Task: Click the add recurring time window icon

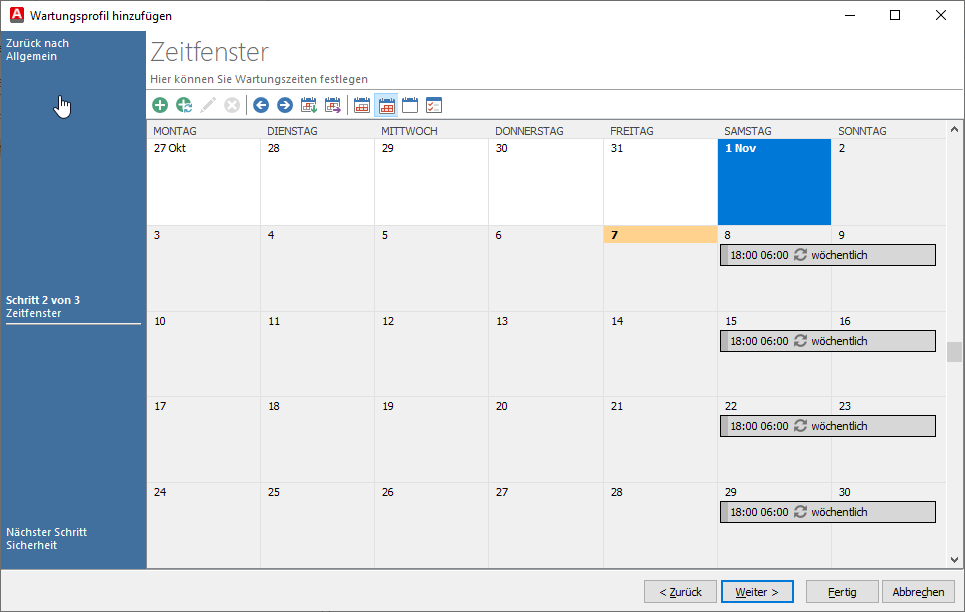Action: coord(184,105)
